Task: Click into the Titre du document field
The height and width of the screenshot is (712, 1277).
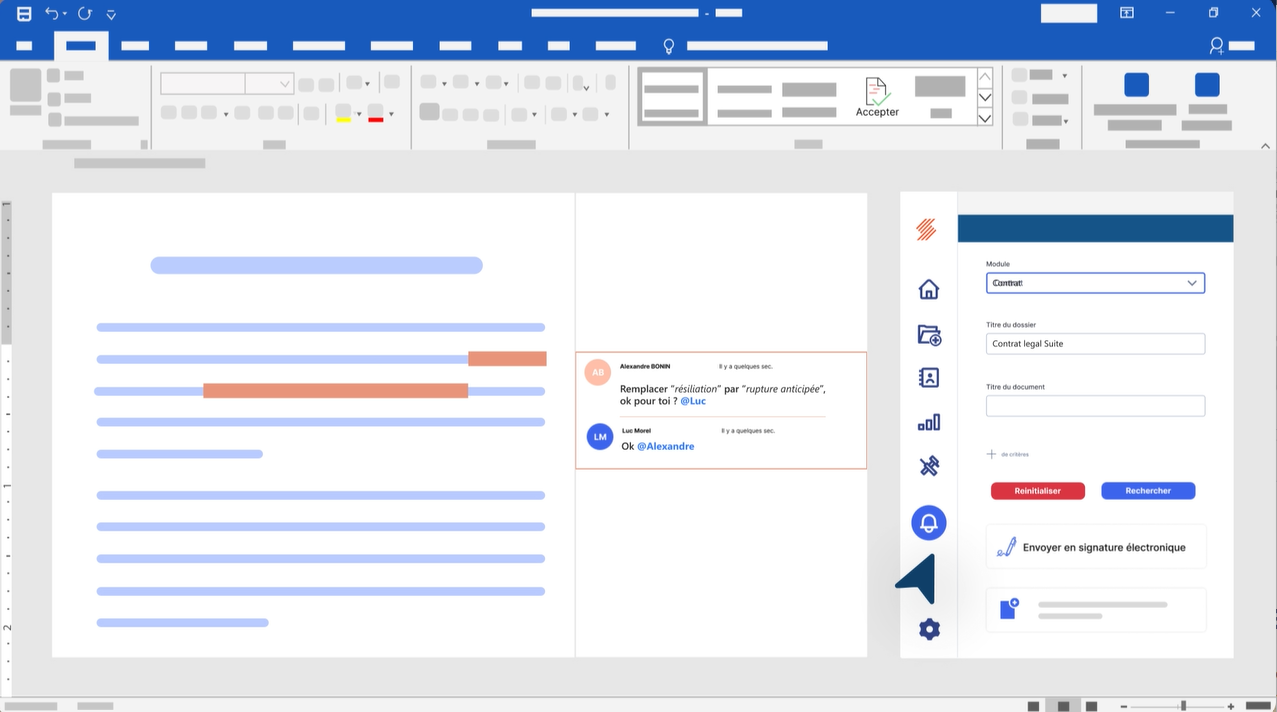Action: point(1095,406)
